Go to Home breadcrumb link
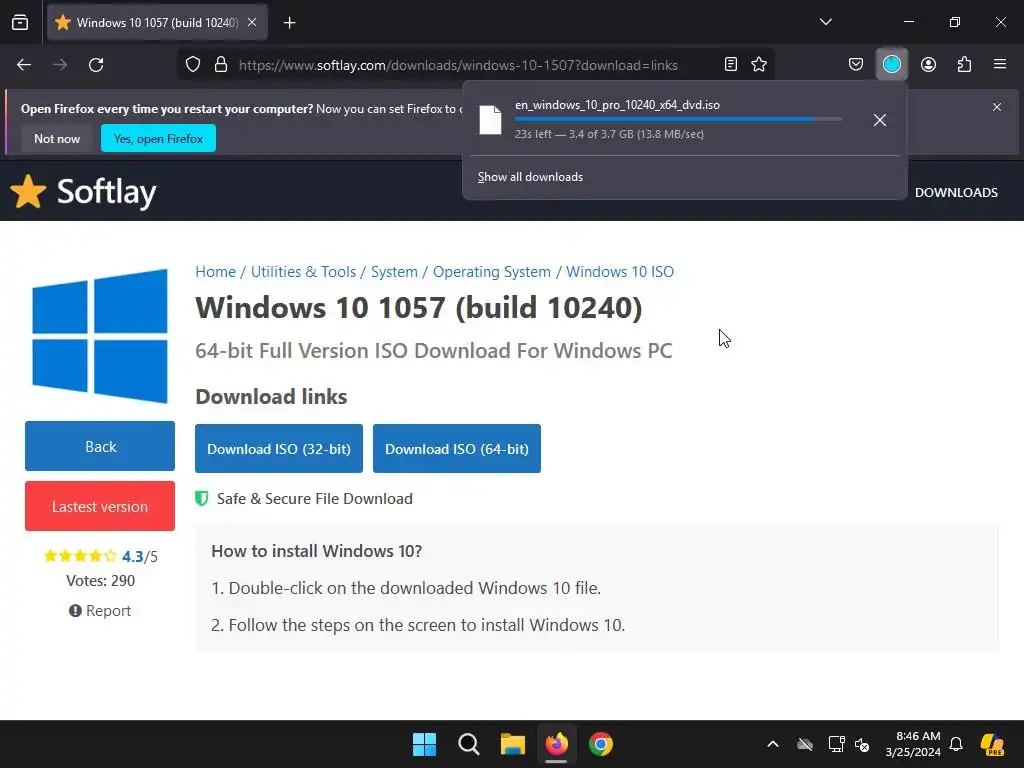The image size is (1024, 768). coord(216,272)
